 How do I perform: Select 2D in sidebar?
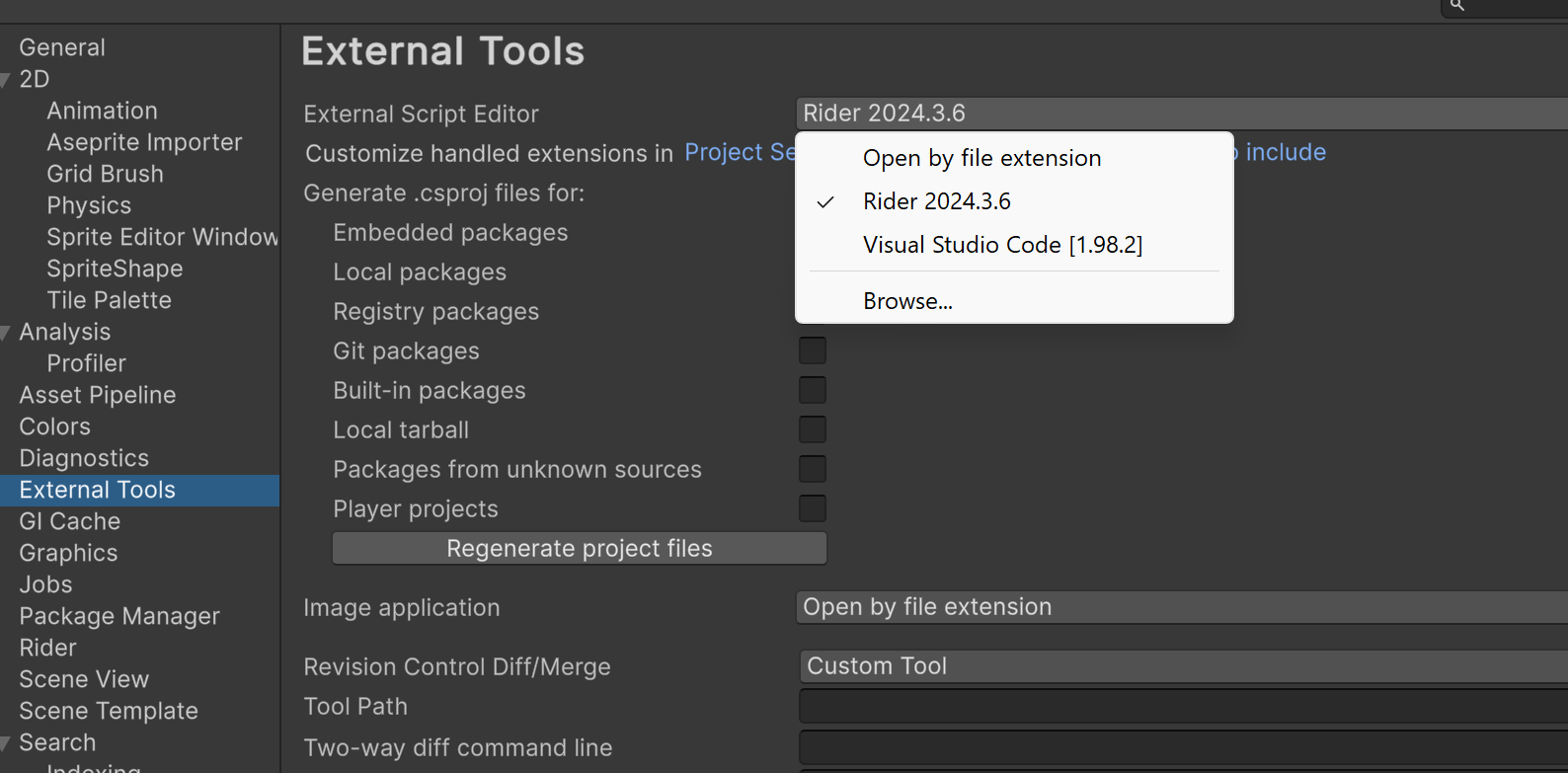tap(35, 79)
